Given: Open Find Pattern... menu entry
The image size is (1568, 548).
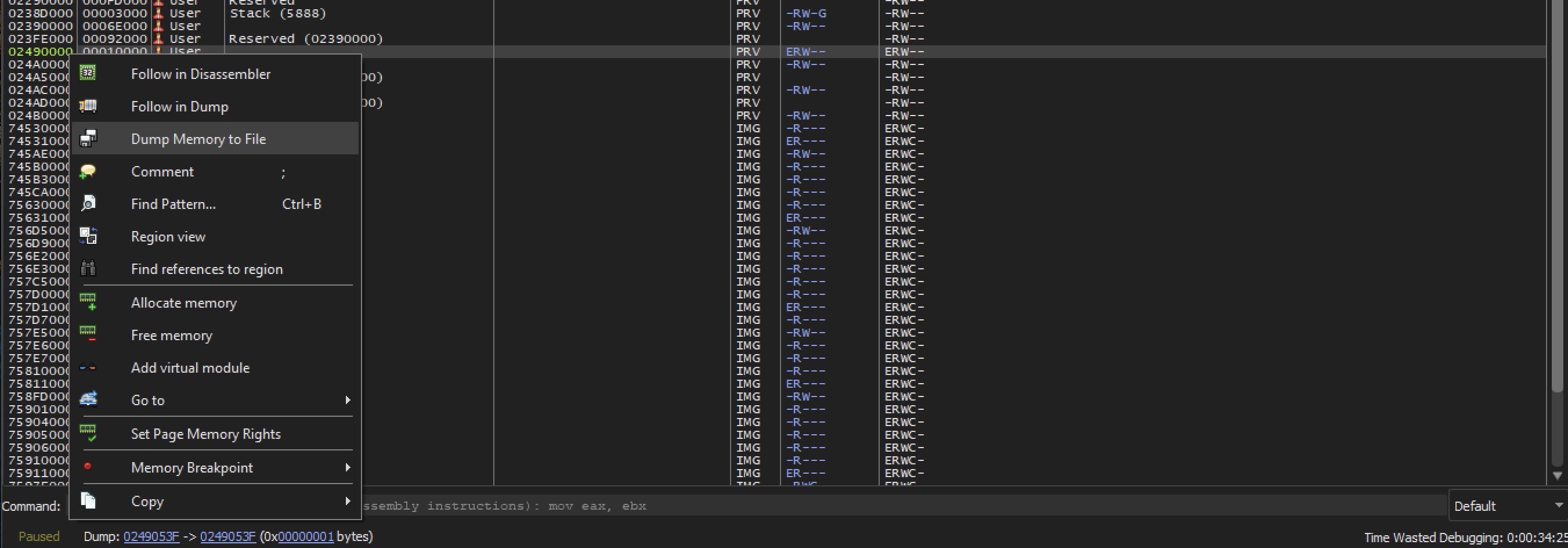Looking at the screenshot, I should tap(215, 204).
